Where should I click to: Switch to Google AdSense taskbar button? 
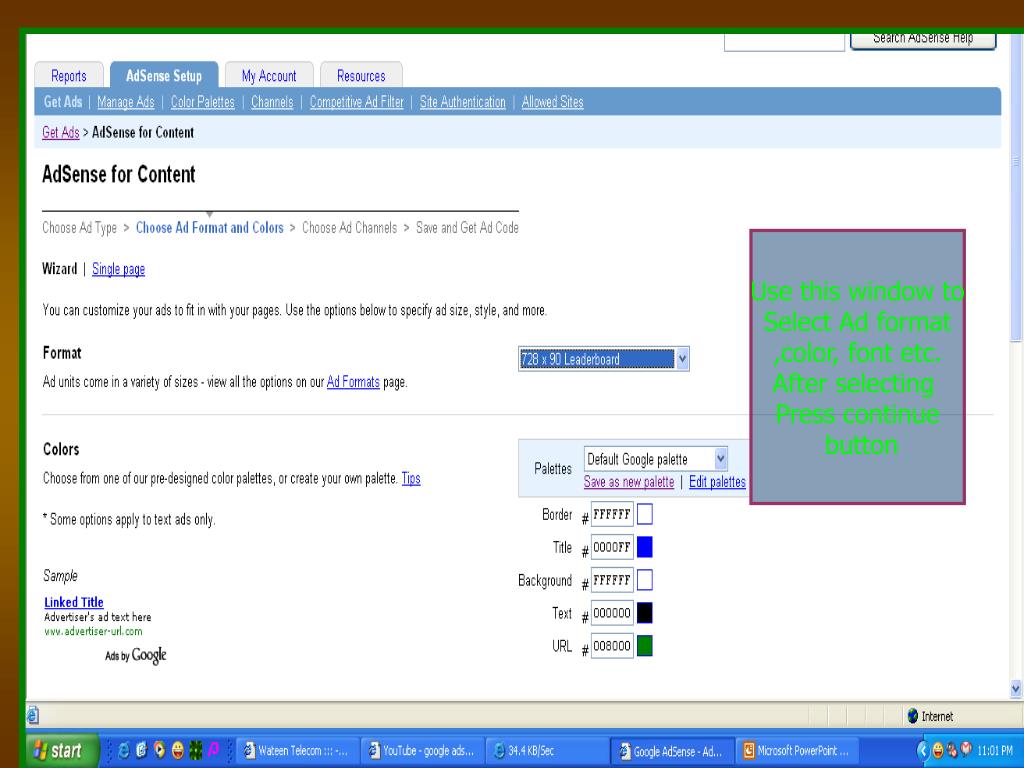click(x=672, y=751)
